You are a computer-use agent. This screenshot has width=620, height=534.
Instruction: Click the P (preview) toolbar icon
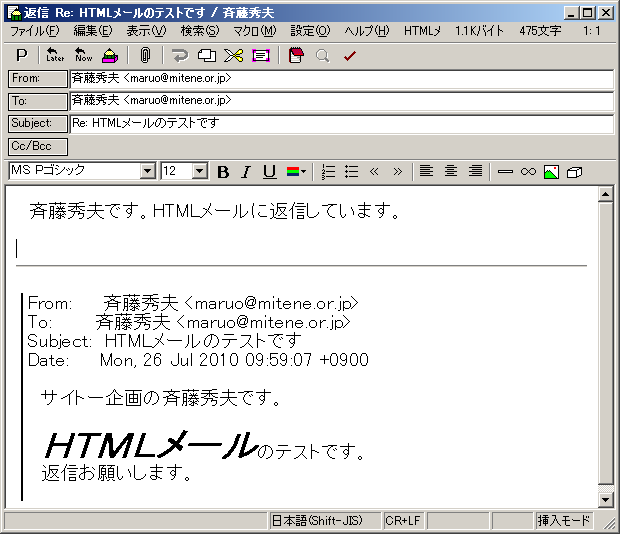pos(22,55)
